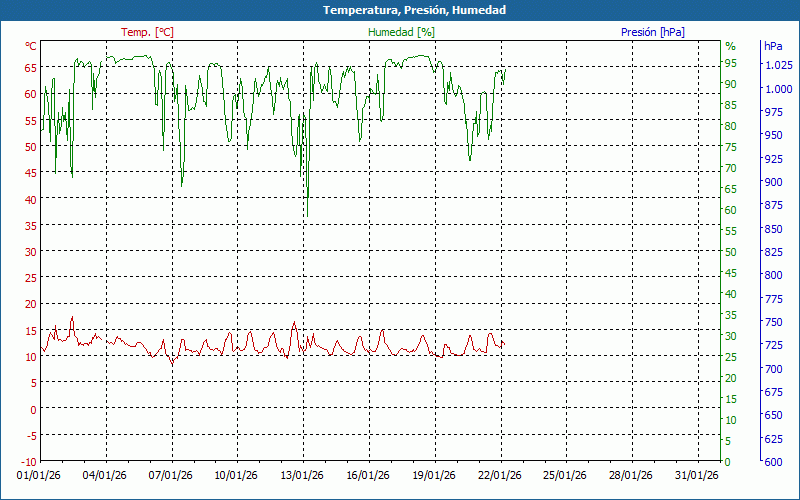
Task: Select the blue Presión [hPa] legend label
Action: tap(652, 32)
